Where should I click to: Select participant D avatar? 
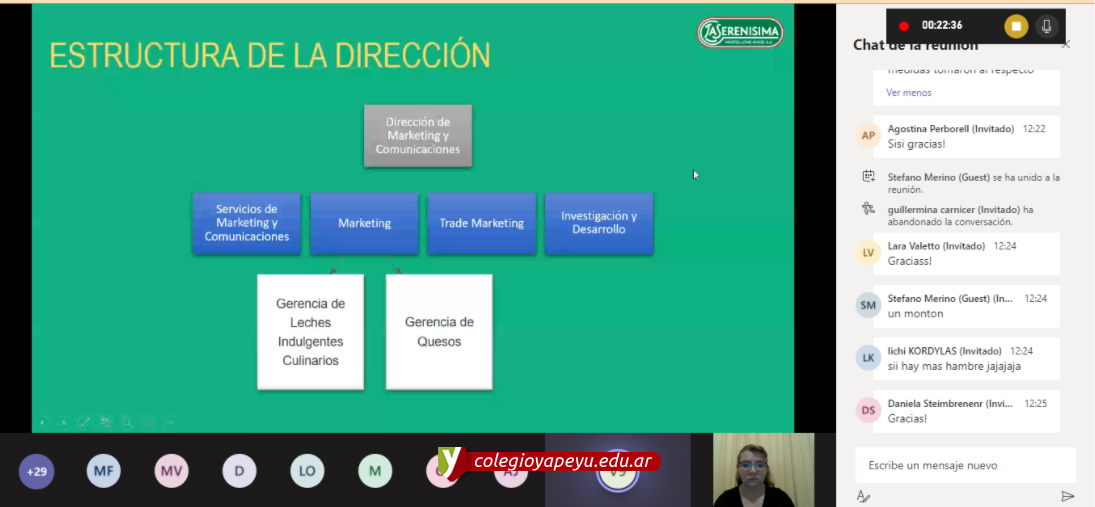click(239, 471)
